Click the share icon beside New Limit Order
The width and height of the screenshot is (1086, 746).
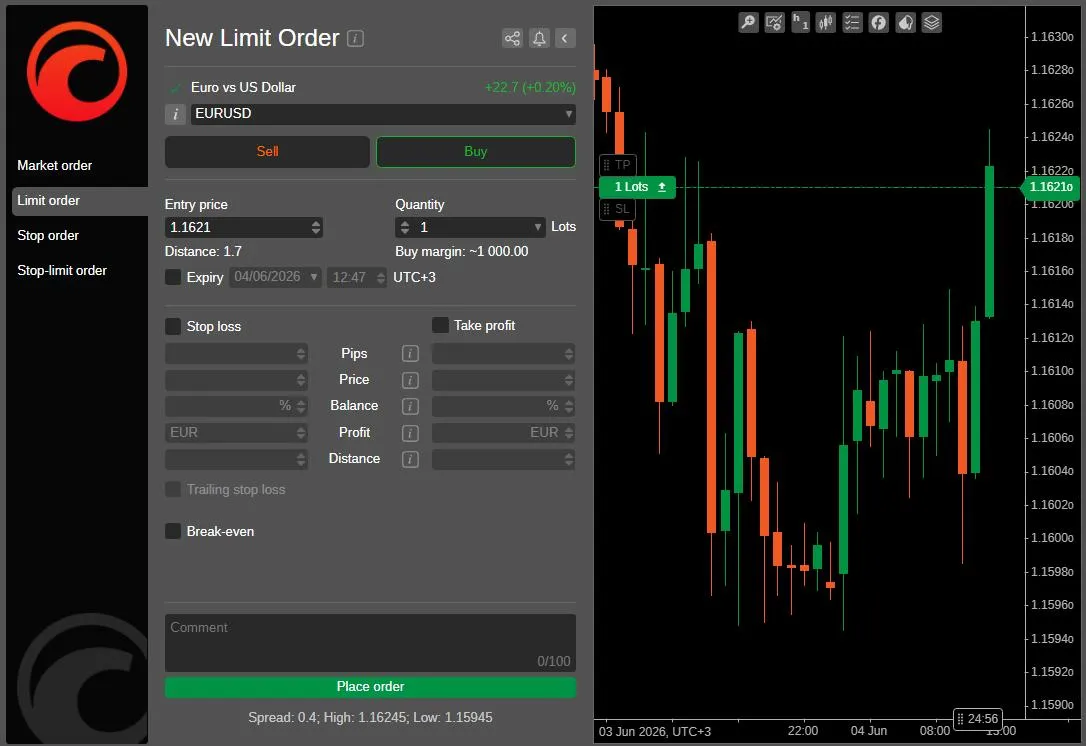click(513, 38)
